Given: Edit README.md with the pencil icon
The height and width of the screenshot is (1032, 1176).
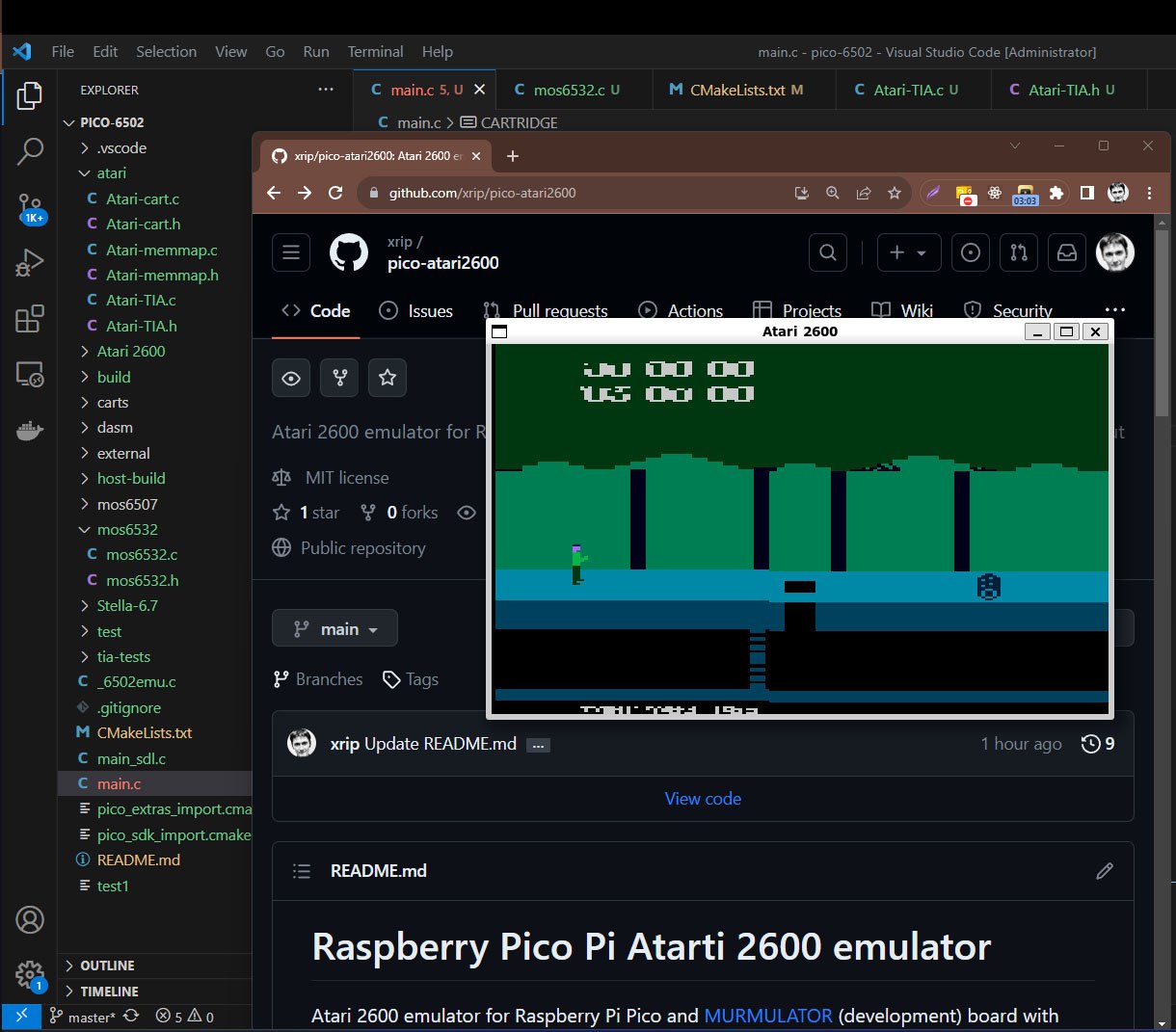Looking at the screenshot, I should coord(1105,871).
